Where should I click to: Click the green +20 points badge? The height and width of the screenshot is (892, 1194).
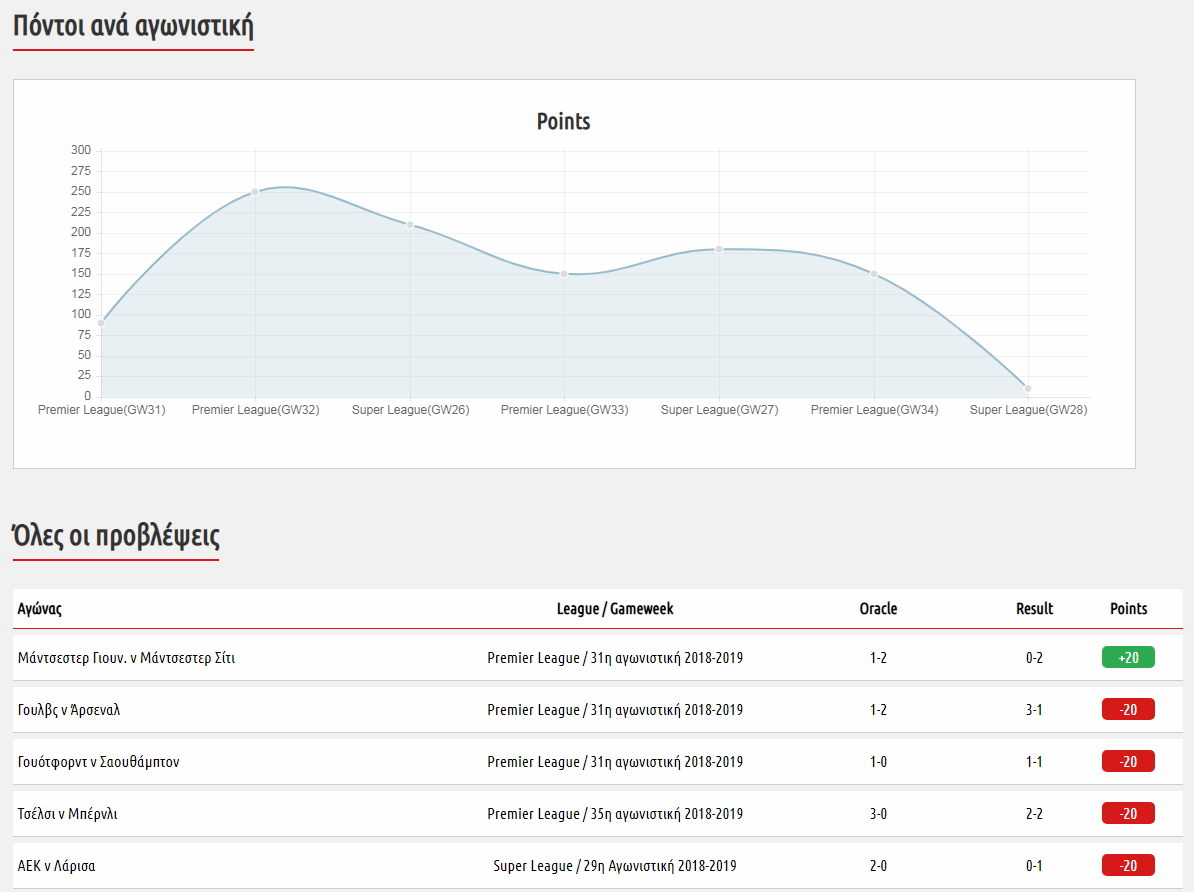(x=1128, y=658)
